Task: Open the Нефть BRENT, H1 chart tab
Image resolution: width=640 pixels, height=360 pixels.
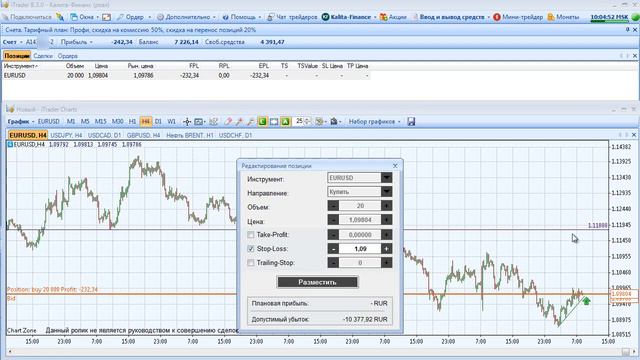Action: click(x=190, y=135)
